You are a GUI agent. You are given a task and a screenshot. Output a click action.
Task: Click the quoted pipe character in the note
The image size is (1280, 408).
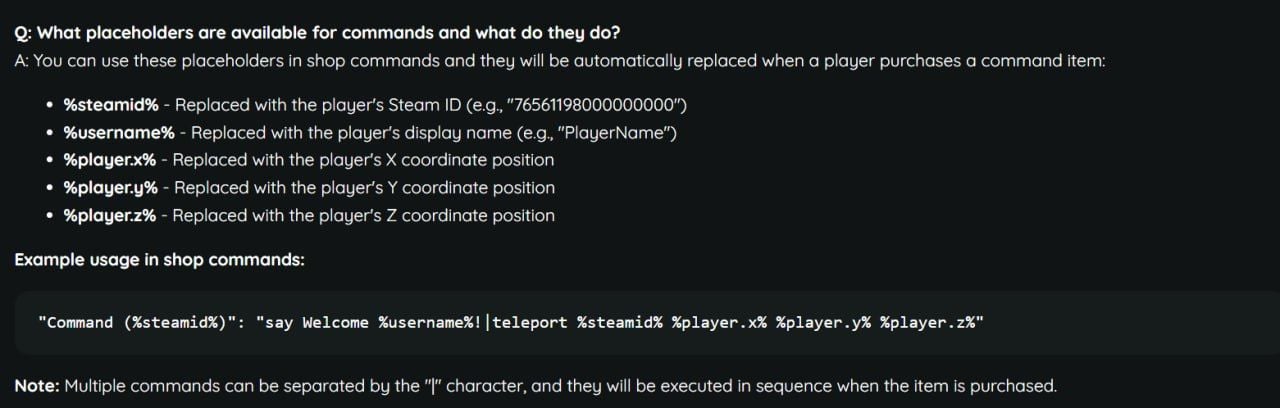pyautogui.click(x=434, y=386)
